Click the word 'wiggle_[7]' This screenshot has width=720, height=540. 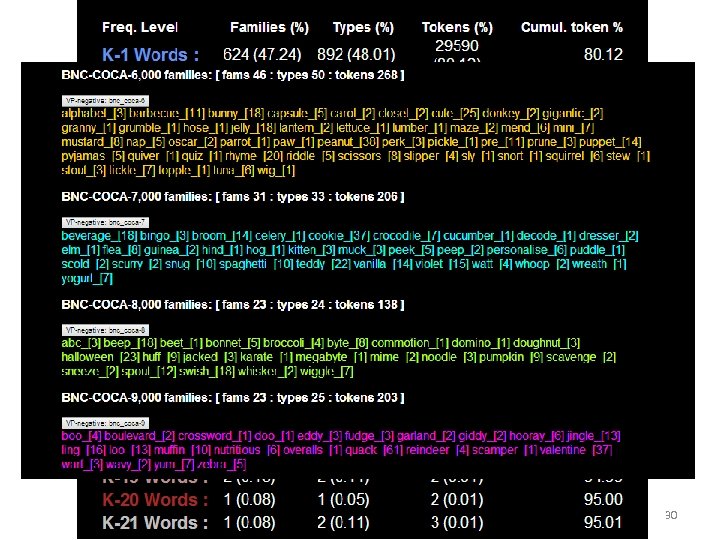tap(327, 371)
